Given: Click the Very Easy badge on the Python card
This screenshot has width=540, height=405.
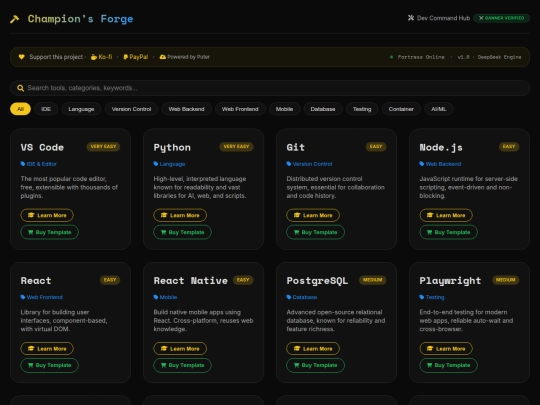Looking at the screenshot, I should tap(236, 147).
